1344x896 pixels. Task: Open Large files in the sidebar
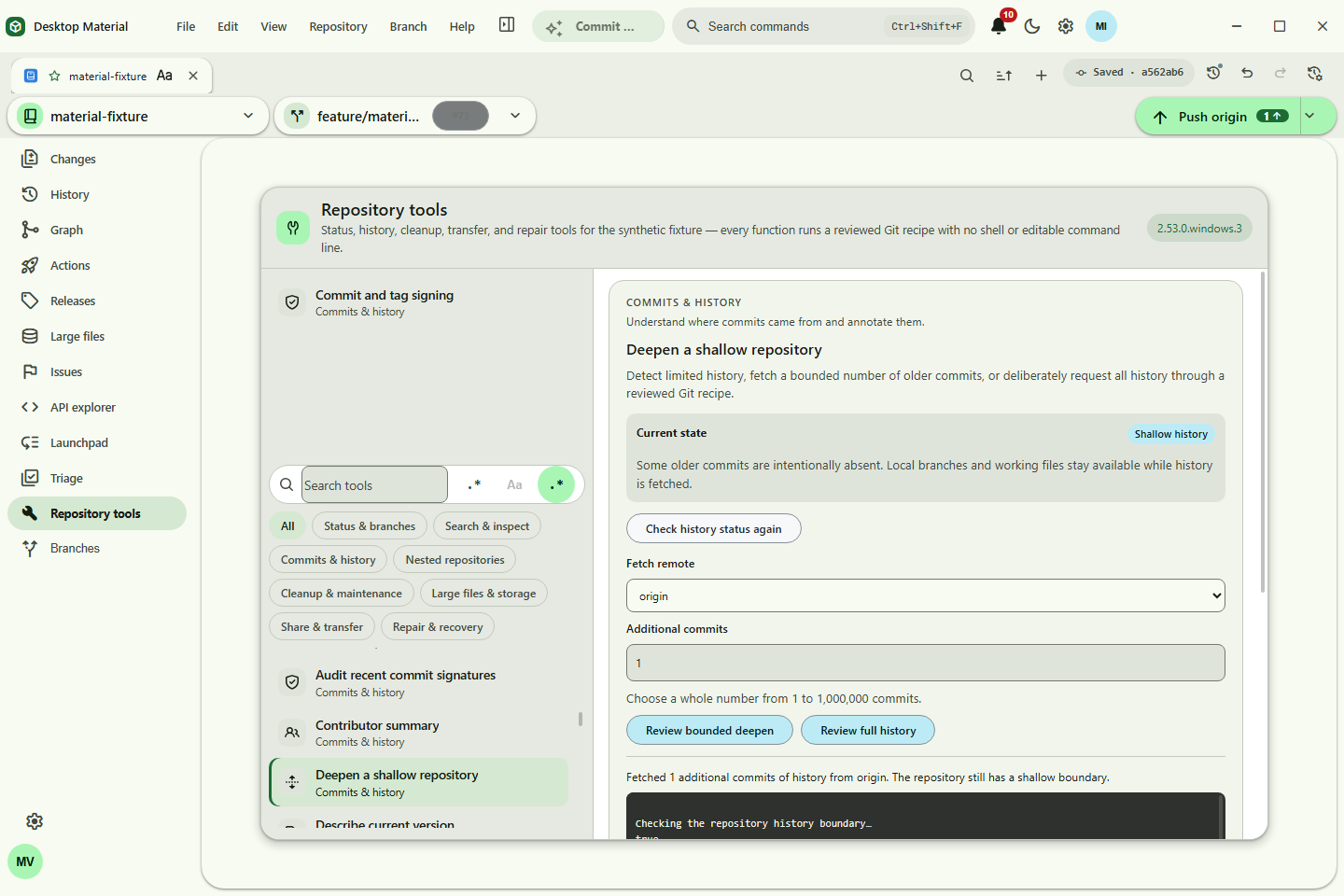(x=97, y=336)
